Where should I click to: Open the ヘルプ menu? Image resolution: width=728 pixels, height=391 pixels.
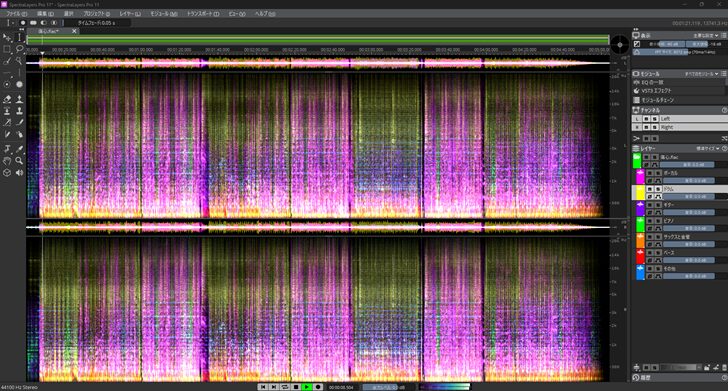pos(265,13)
